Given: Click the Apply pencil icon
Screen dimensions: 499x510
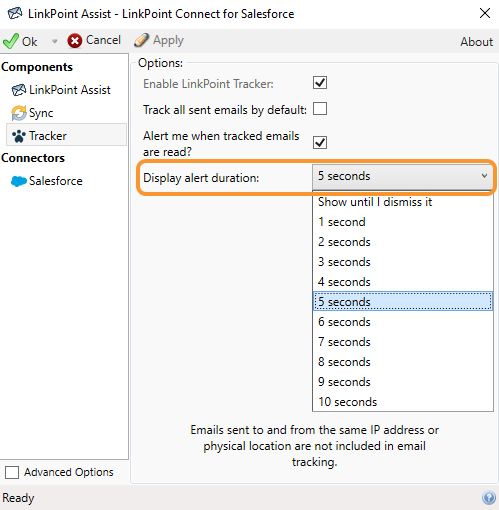Looking at the screenshot, I should click(x=141, y=40).
